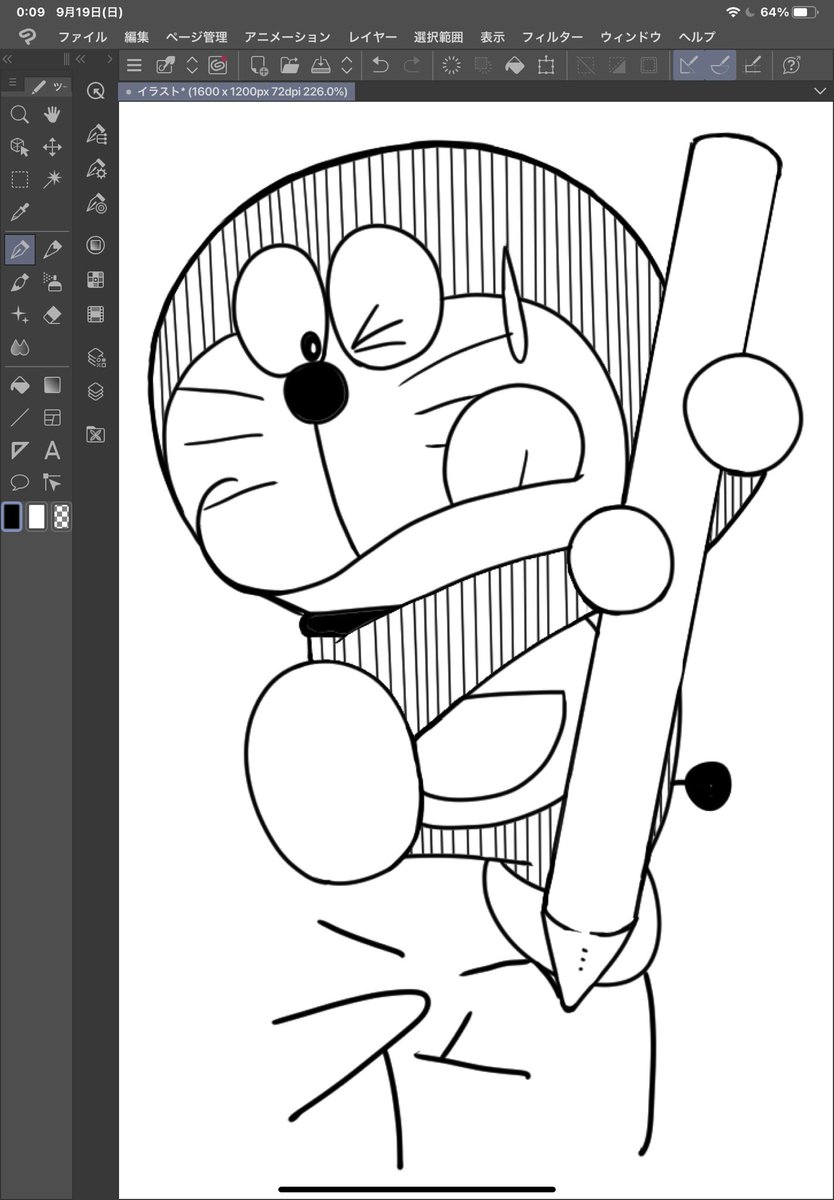The height and width of the screenshot is (1200, 834).
Task: Select the rectangular Selection area tool
Action: pyautogui.click(x=19, y=180)
